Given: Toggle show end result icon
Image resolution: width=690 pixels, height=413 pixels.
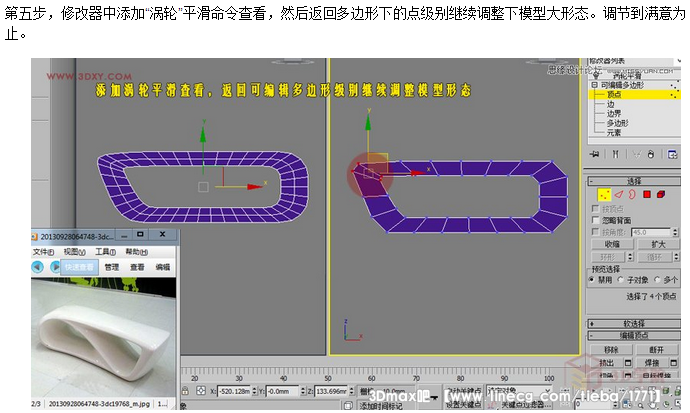Looking at the screenshot, I should coord(615,154).
